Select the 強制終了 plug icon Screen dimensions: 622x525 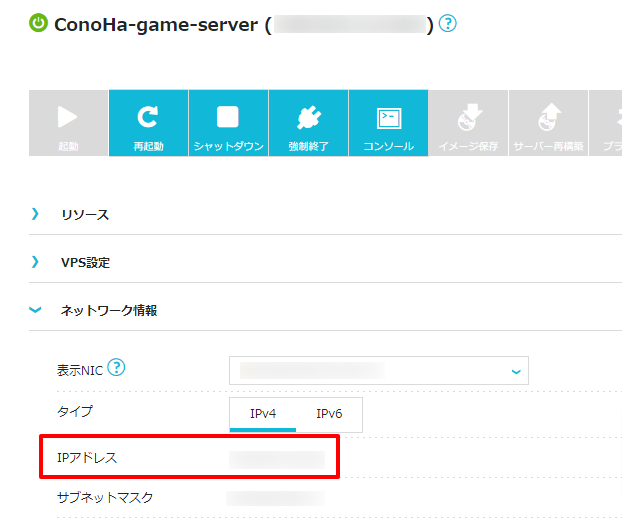[x=308, y=118]
